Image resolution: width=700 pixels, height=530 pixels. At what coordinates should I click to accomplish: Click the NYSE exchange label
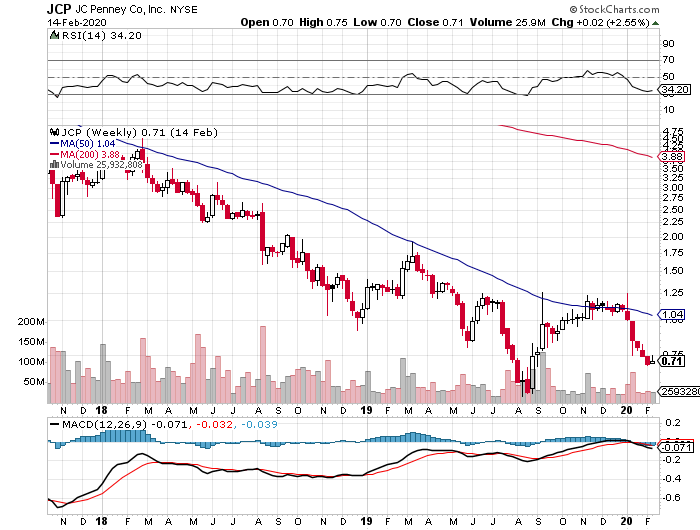183,9
